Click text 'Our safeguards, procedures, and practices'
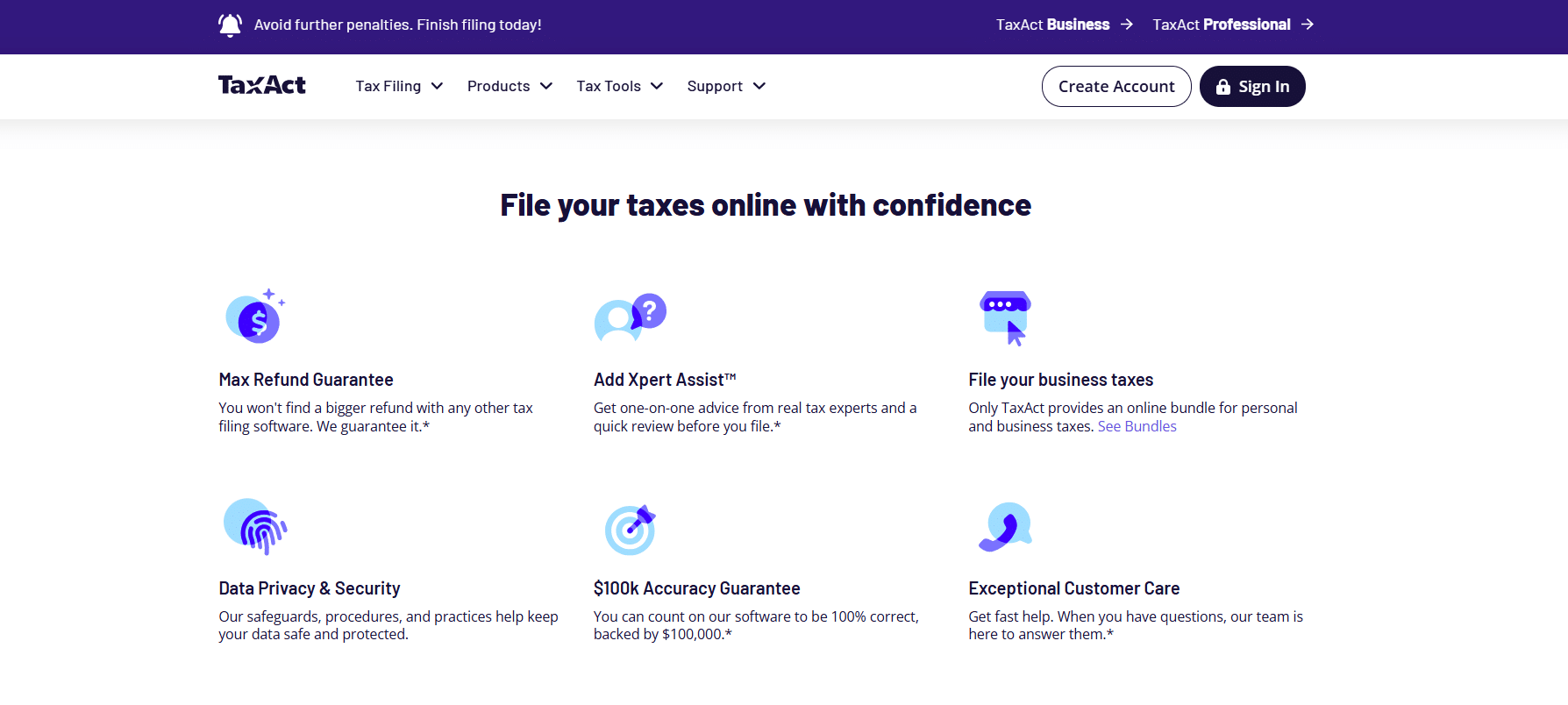 [388, 625]
